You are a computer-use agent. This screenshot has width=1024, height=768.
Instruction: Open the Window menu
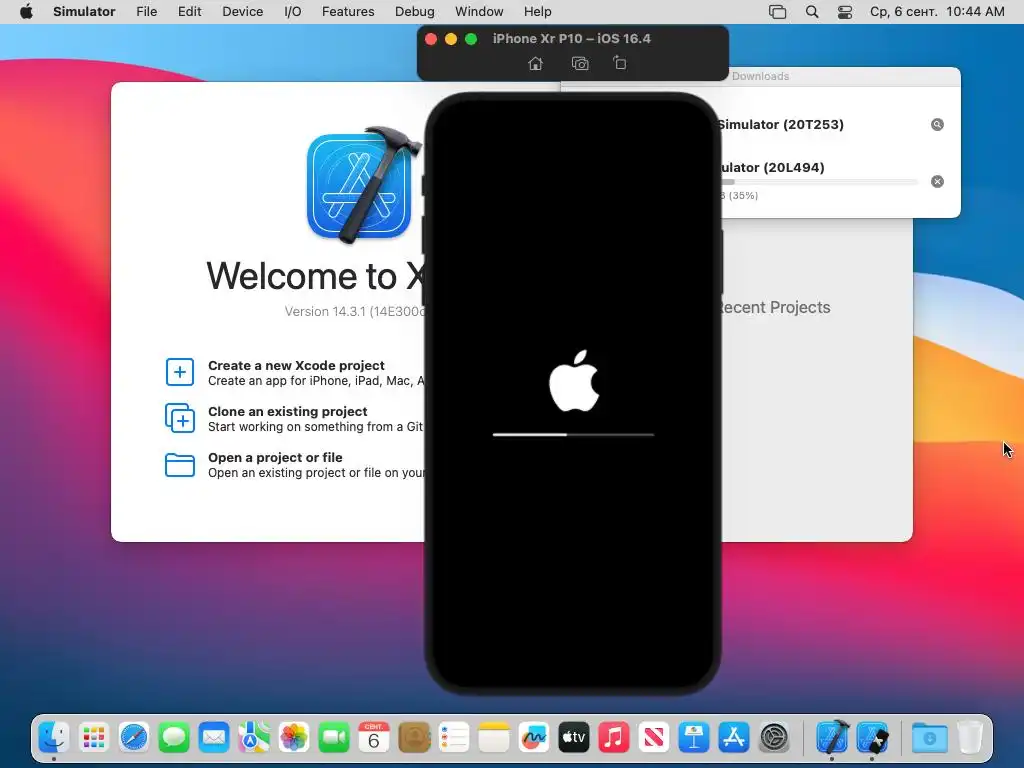(x=479, y=12)
